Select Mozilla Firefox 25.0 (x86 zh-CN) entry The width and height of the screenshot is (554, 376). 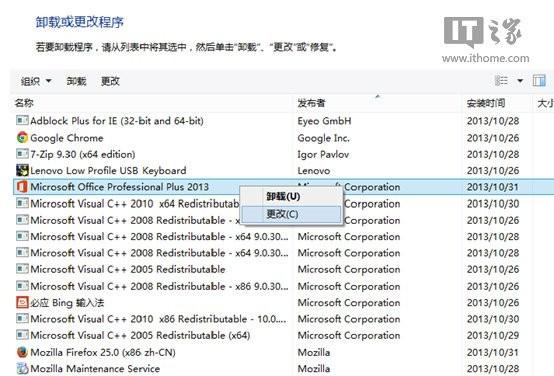click(103, 352)
